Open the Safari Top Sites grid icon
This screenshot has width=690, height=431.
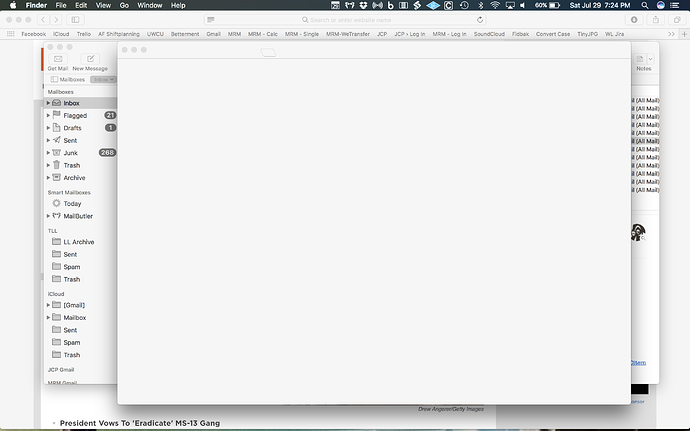11,34
